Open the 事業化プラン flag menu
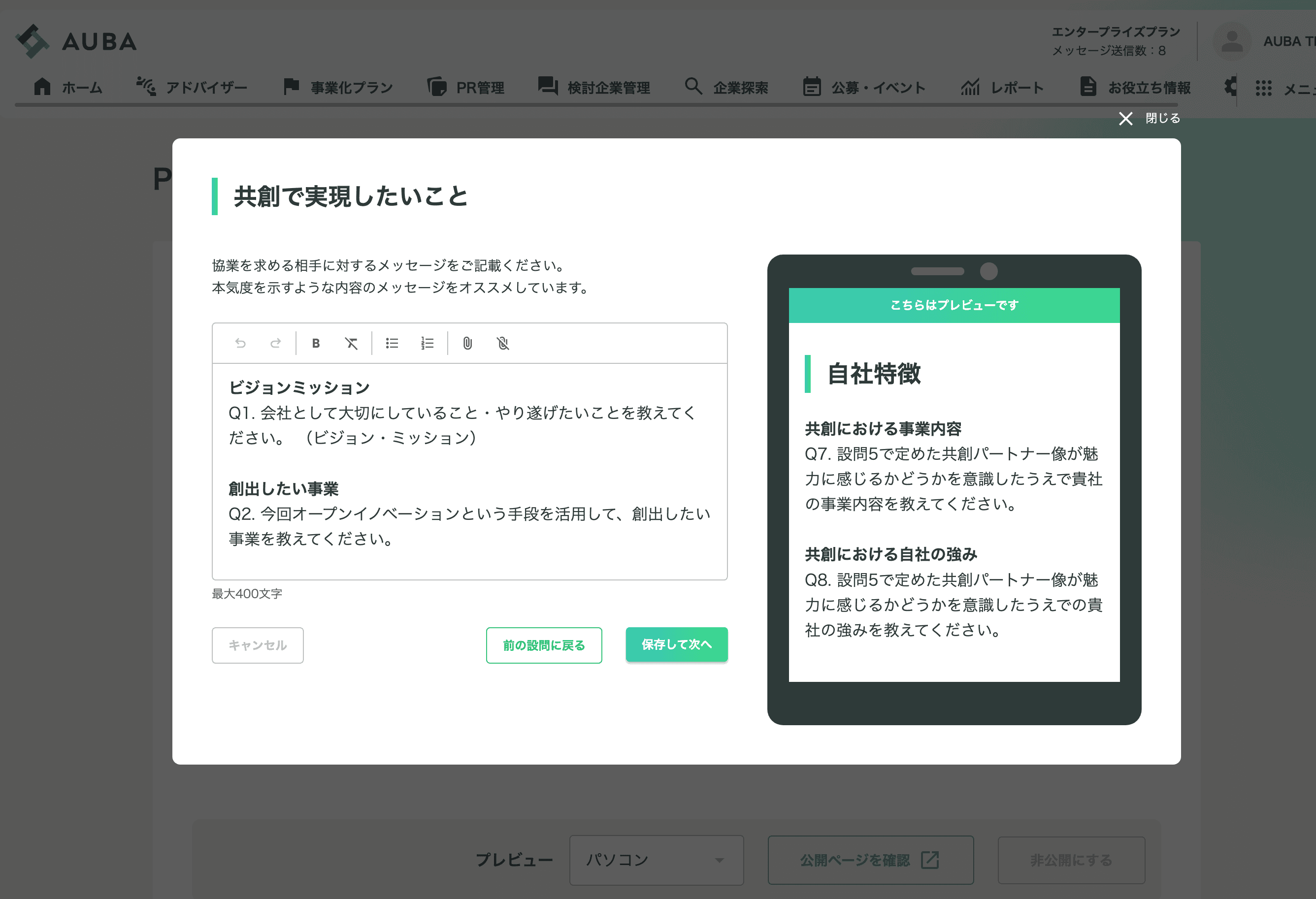The image size is (1316, 899). click(338, 88)
